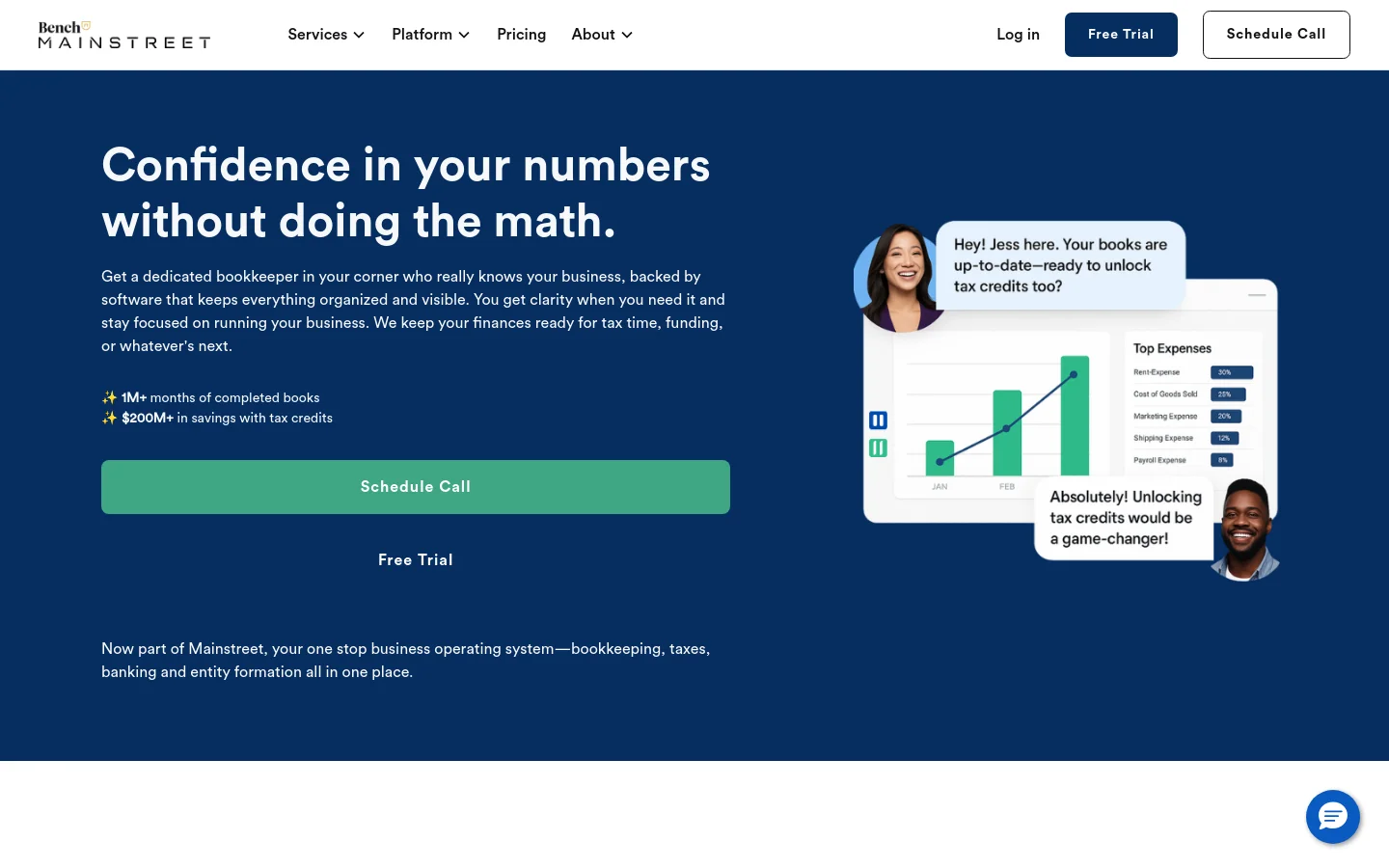Click the navy Free Trial header button

(x=1121, y=35)
